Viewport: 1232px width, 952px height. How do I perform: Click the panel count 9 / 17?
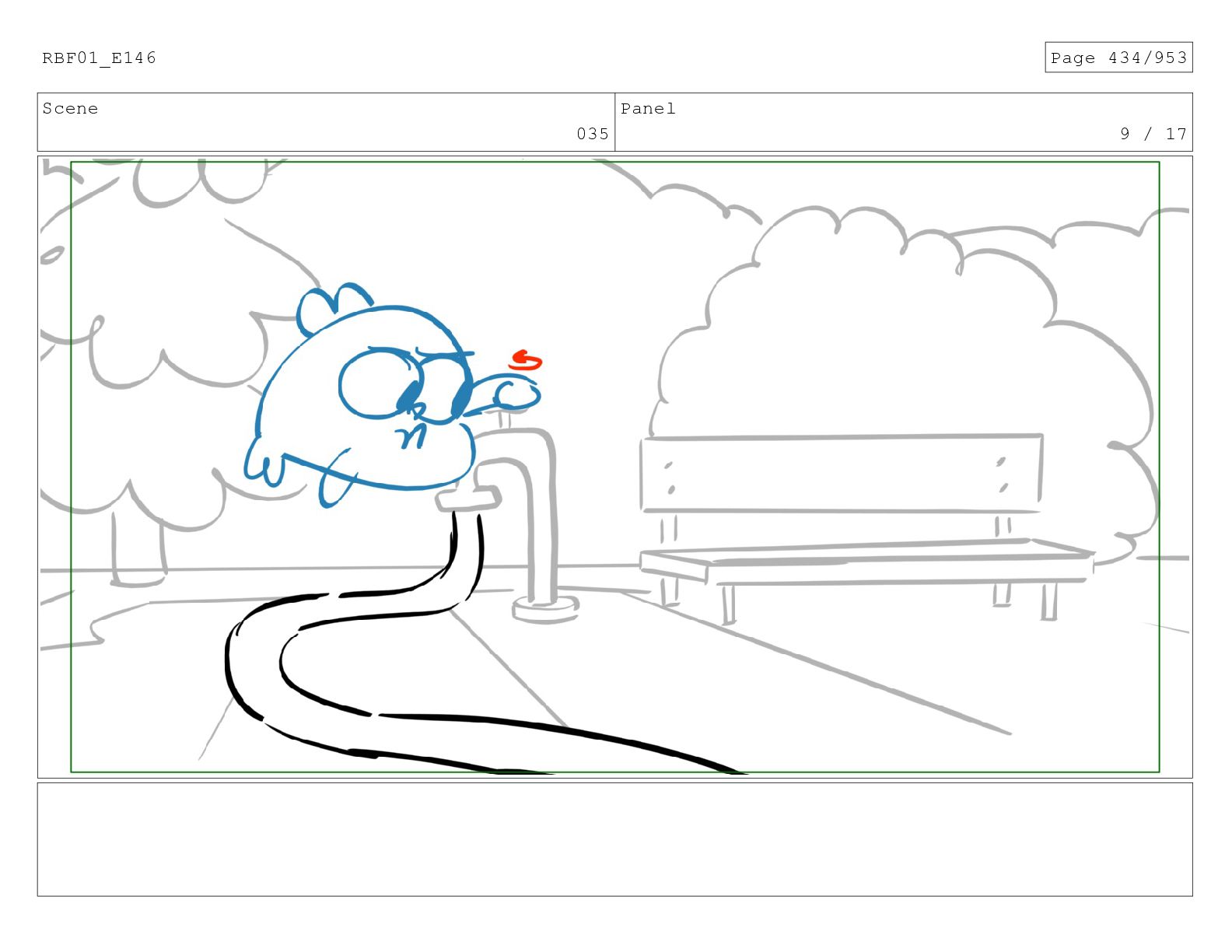coord(1153,134)
